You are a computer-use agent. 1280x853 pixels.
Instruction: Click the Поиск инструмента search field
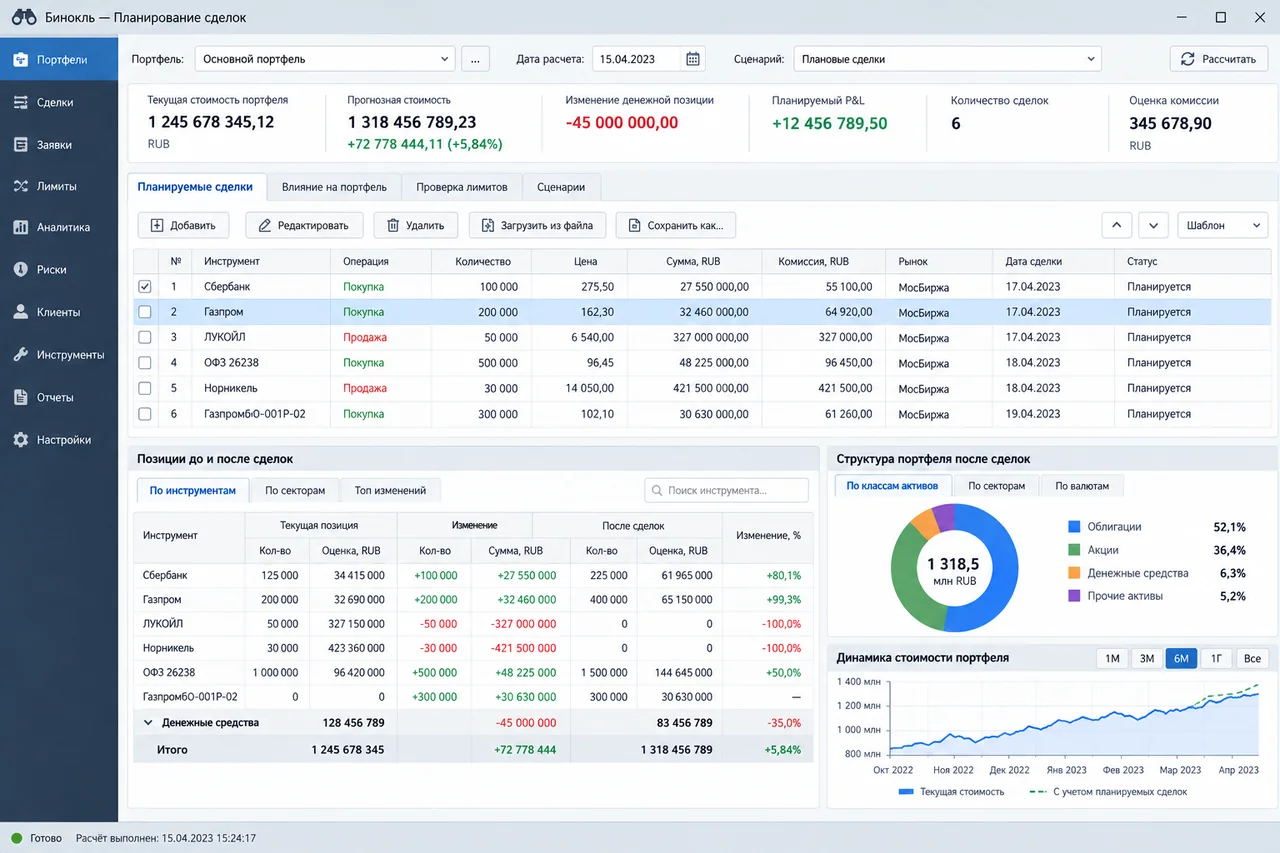(x=726, y=490)
